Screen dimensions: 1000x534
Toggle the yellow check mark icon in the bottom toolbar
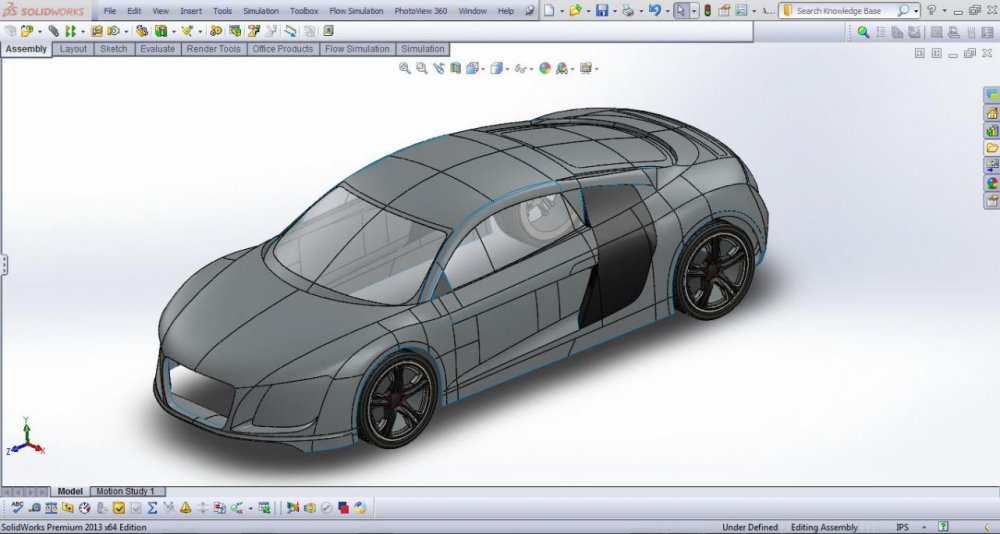(118, 508)
